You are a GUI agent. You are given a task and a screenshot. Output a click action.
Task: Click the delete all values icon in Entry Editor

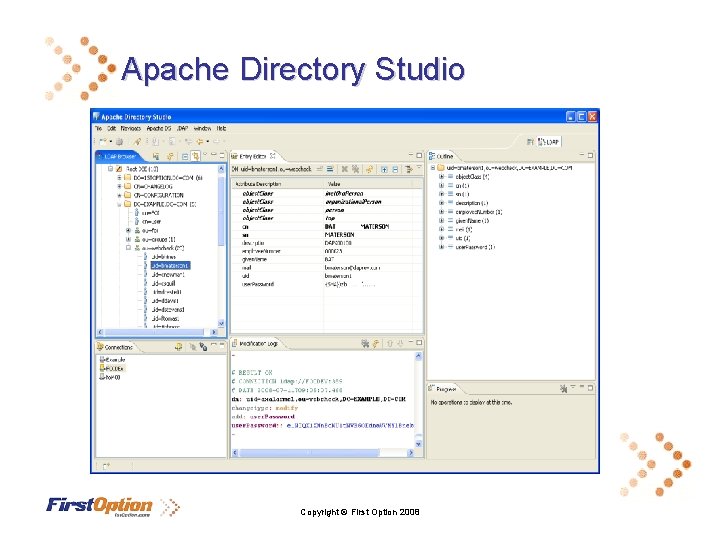(355, 169)
